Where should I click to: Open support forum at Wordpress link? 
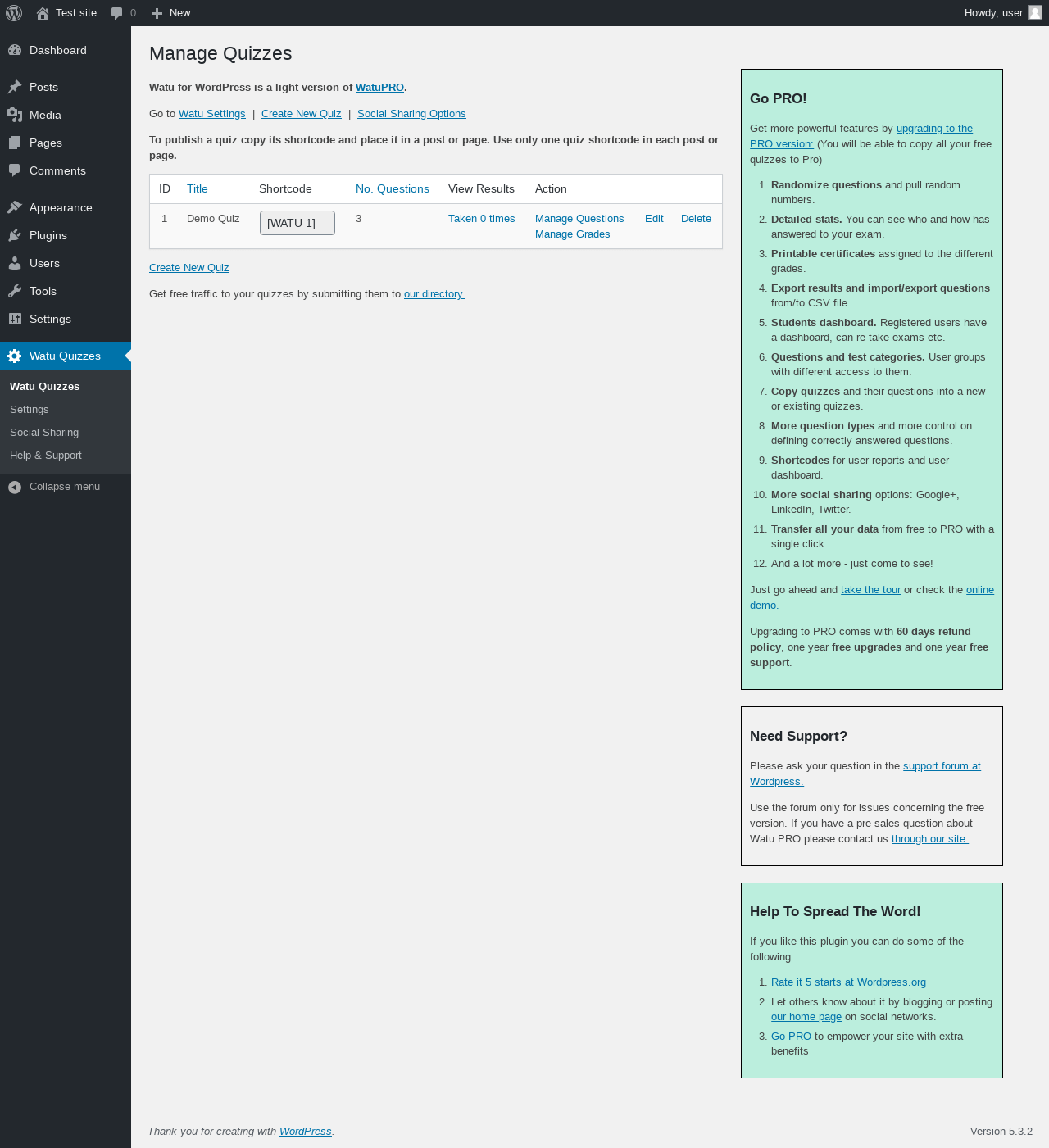pos(942,765)
